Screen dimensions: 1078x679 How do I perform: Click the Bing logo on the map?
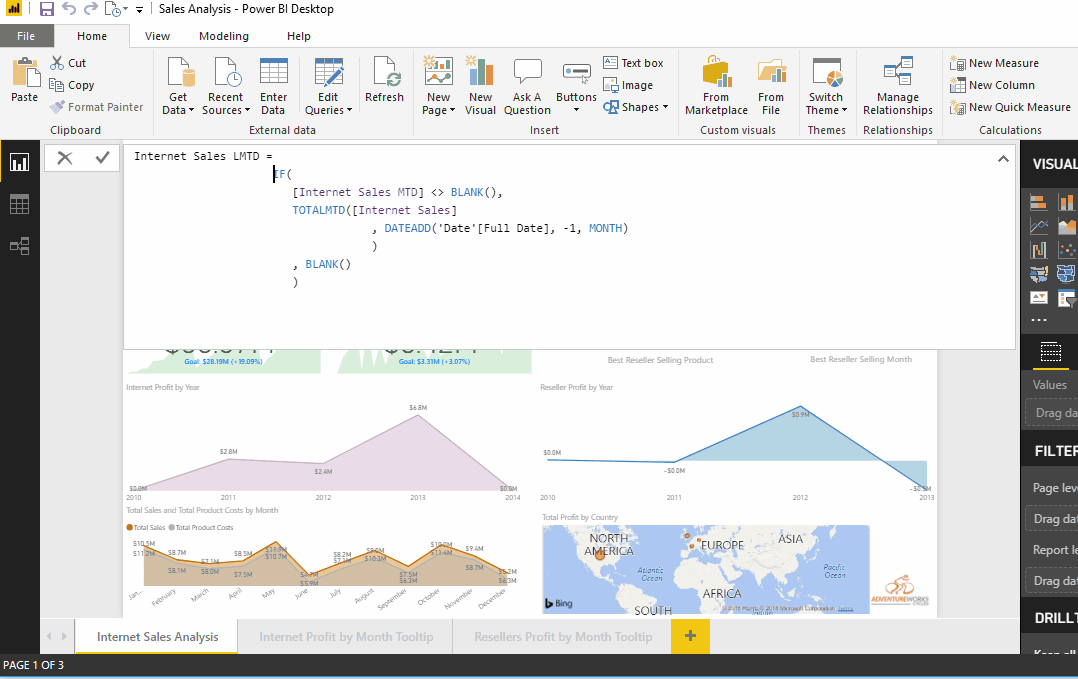558,603
